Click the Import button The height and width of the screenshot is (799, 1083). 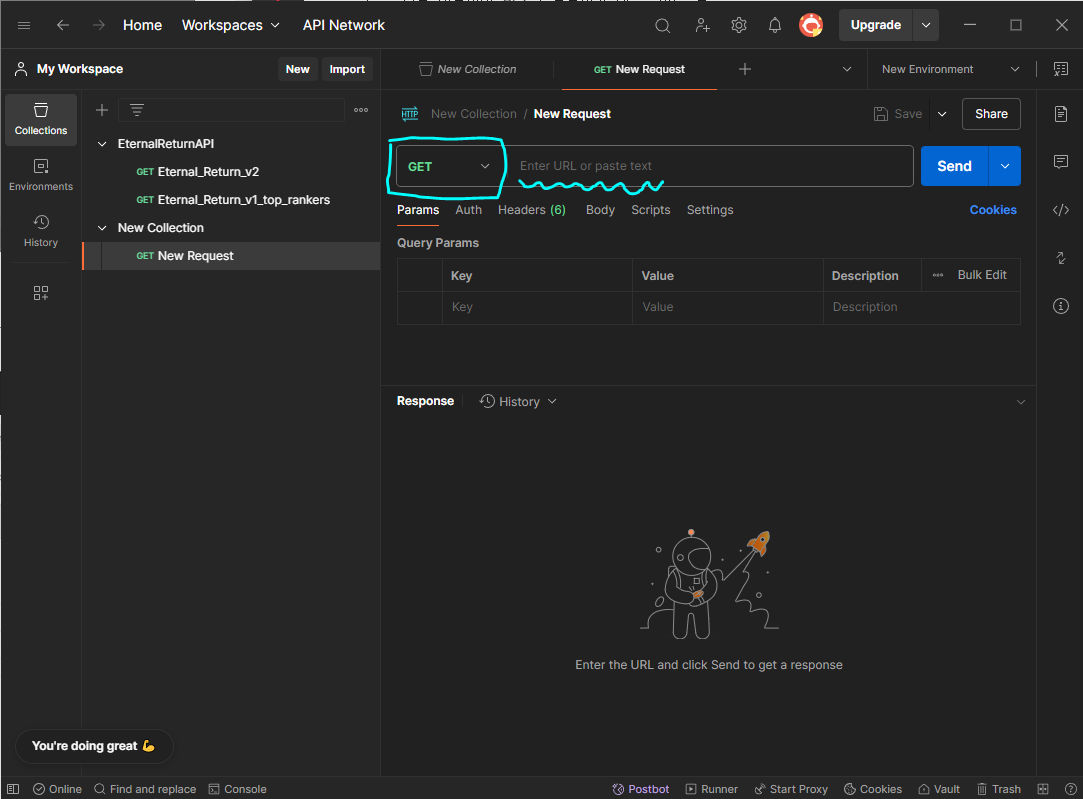347,69
